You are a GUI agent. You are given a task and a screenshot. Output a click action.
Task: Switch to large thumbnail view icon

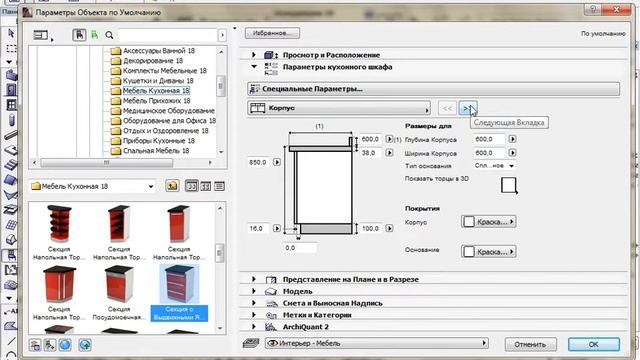click(x=191, y=186)
